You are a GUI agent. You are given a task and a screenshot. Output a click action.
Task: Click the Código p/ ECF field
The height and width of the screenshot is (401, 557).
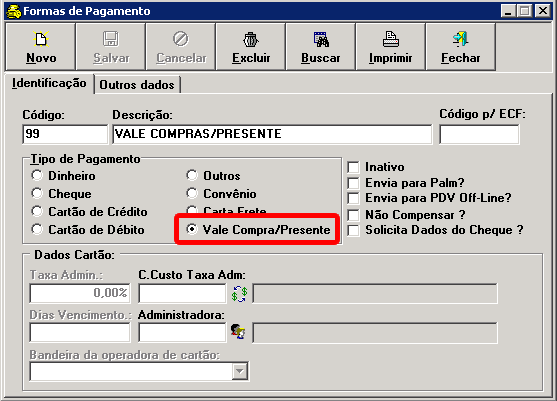click(x=479, y=134)
